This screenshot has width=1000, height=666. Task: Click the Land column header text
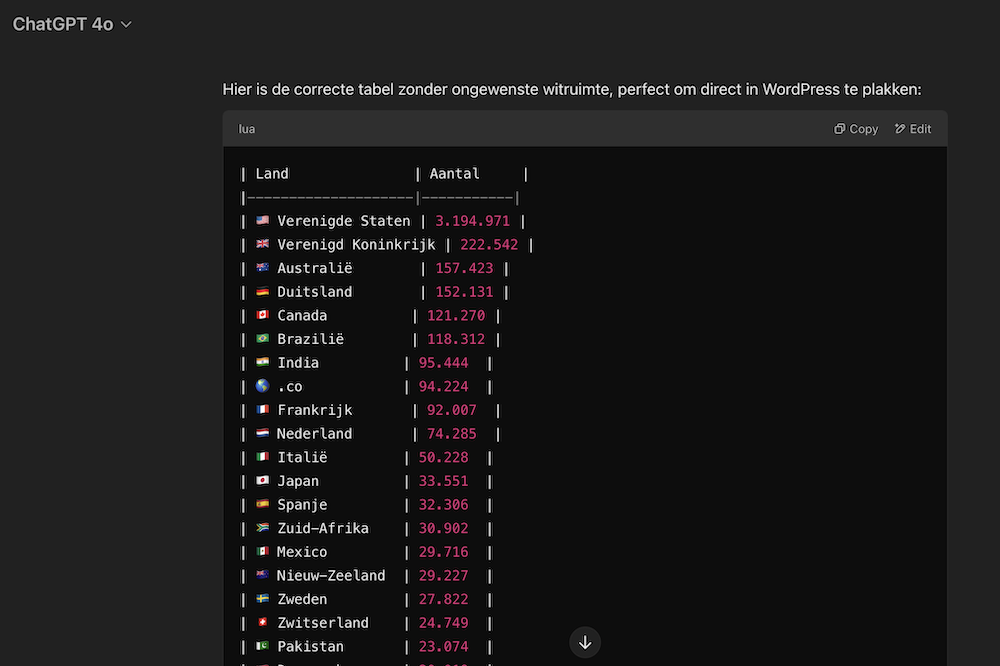point(272,174)
